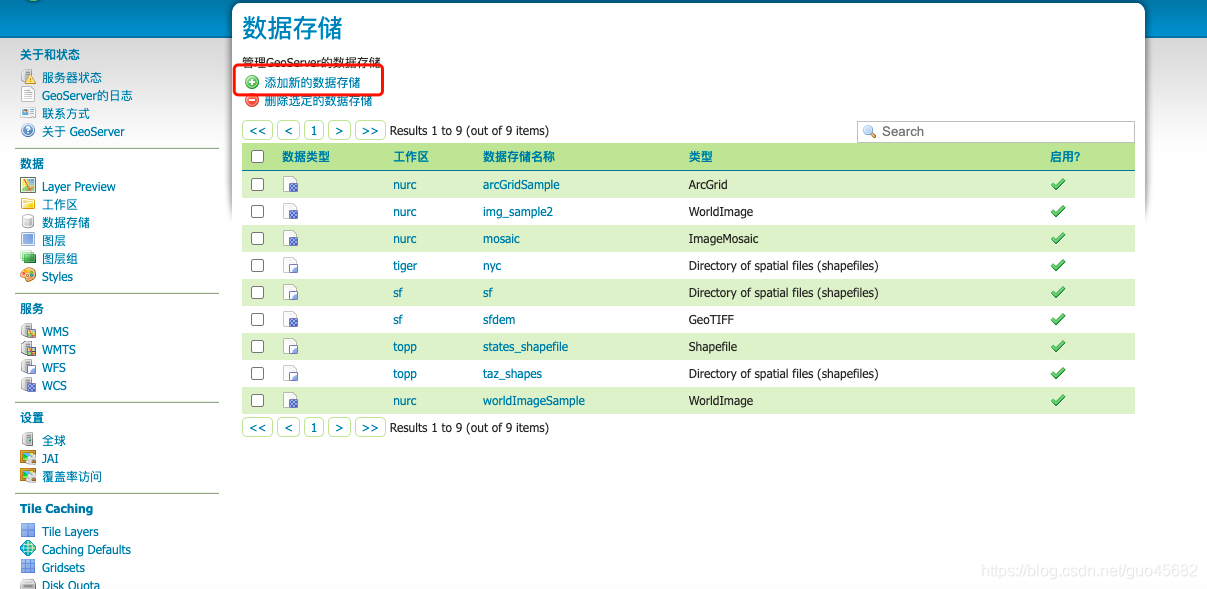Click the JAI settings icon
This screenshot has height=589, width=1207.
click(x=28, y=458)
